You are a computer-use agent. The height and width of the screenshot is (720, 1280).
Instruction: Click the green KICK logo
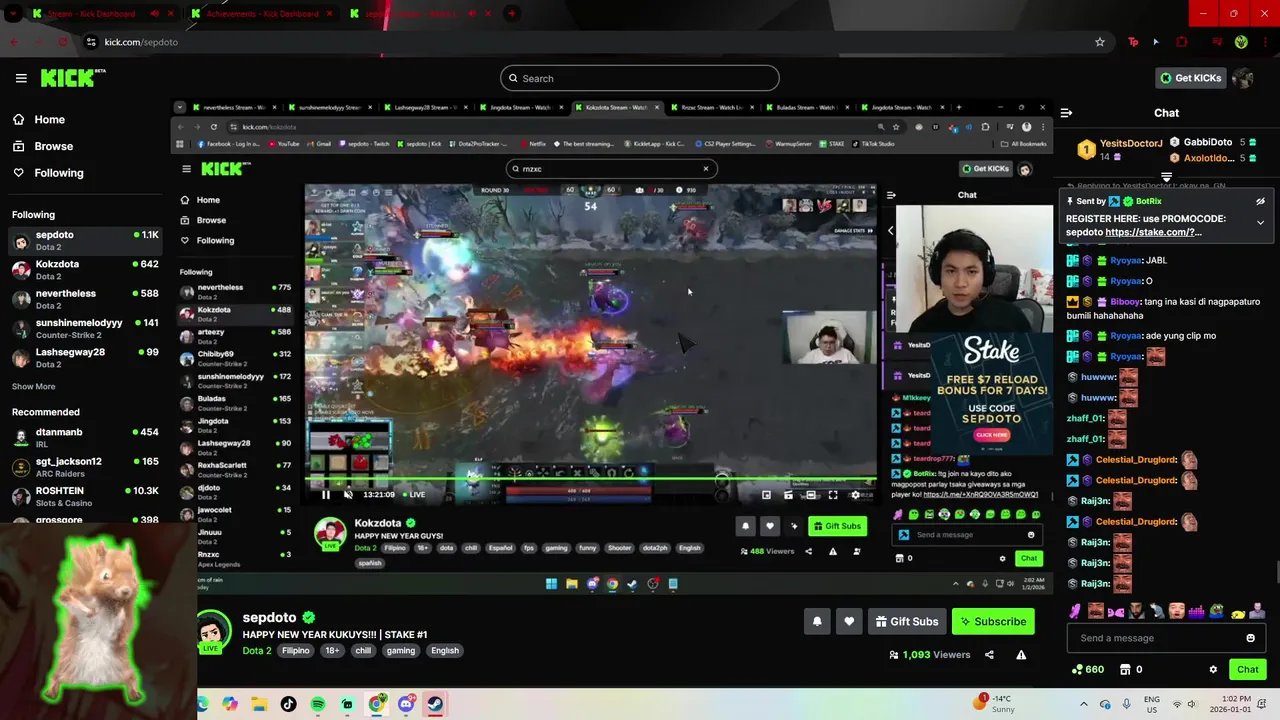click(x=72, y=78)
